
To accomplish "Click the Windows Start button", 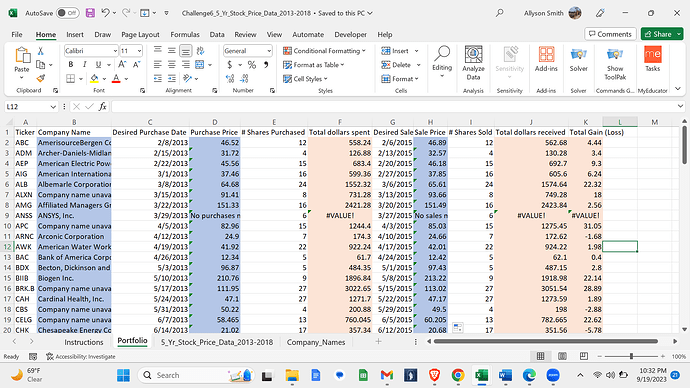I will point(123,375).
